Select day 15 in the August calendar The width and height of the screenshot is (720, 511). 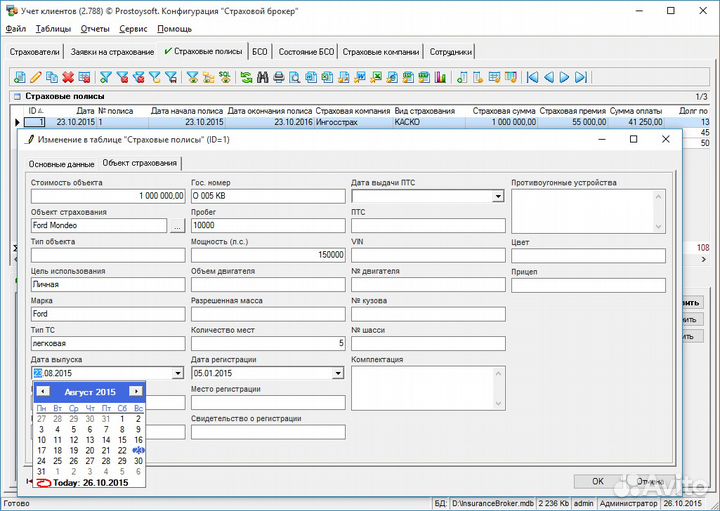(x=122, y=440)
